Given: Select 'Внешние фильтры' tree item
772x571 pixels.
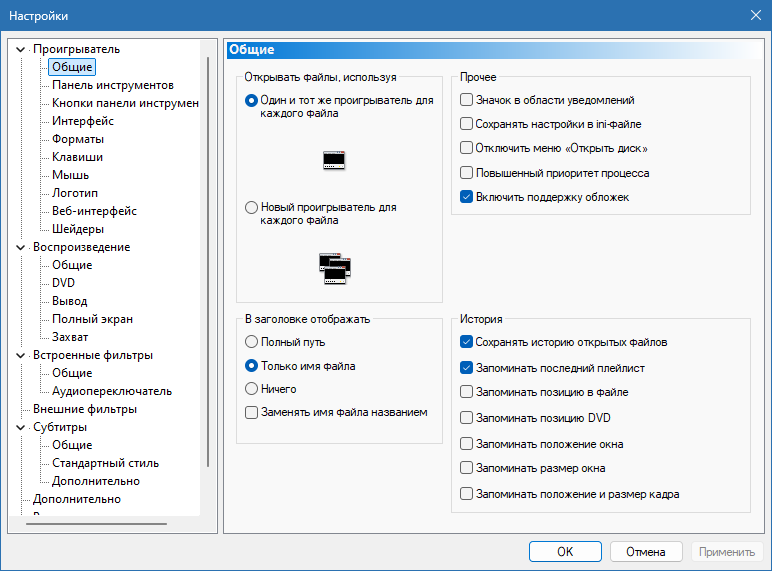Looking at the screenshot, I should click(85, 409).
